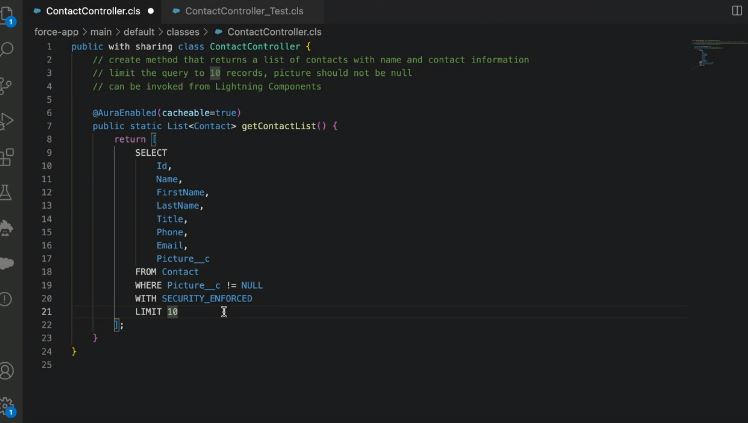Open the Explorer view in activity bar
The image size is (748, 423).
click(x=7, y=15)
